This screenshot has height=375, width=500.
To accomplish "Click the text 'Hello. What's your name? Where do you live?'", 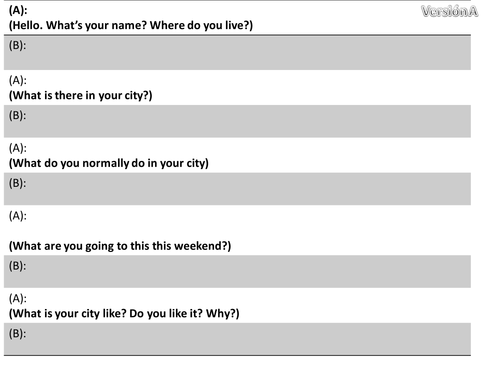I will [131, 25].
